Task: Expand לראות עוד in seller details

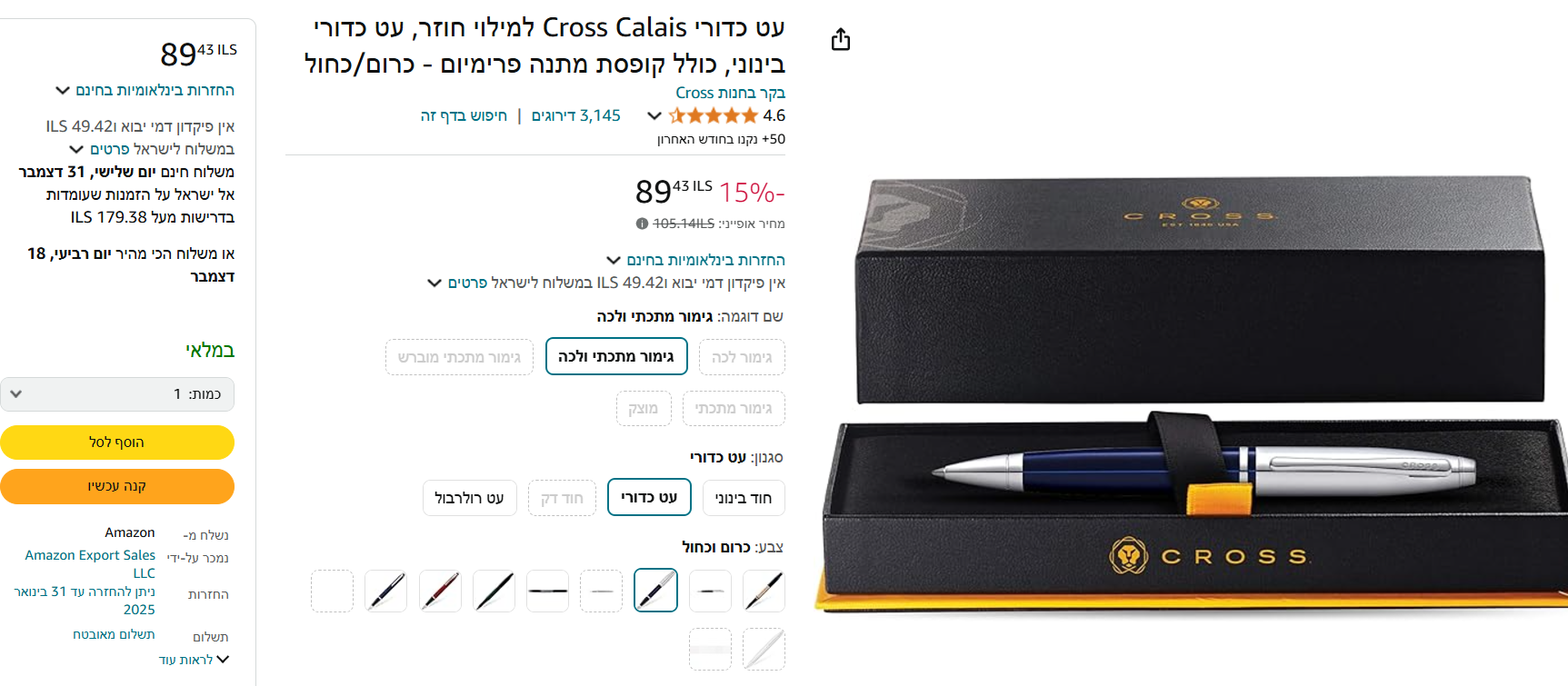Action: 194,660
